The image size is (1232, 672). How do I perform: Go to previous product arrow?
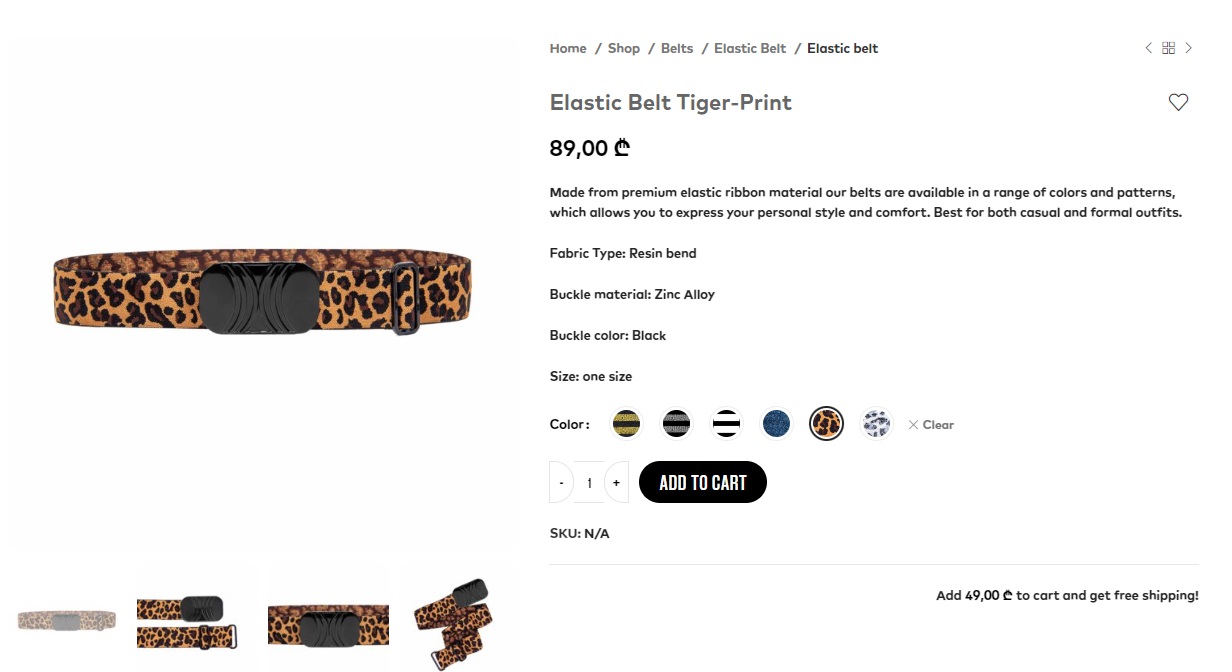[1148, 48]
